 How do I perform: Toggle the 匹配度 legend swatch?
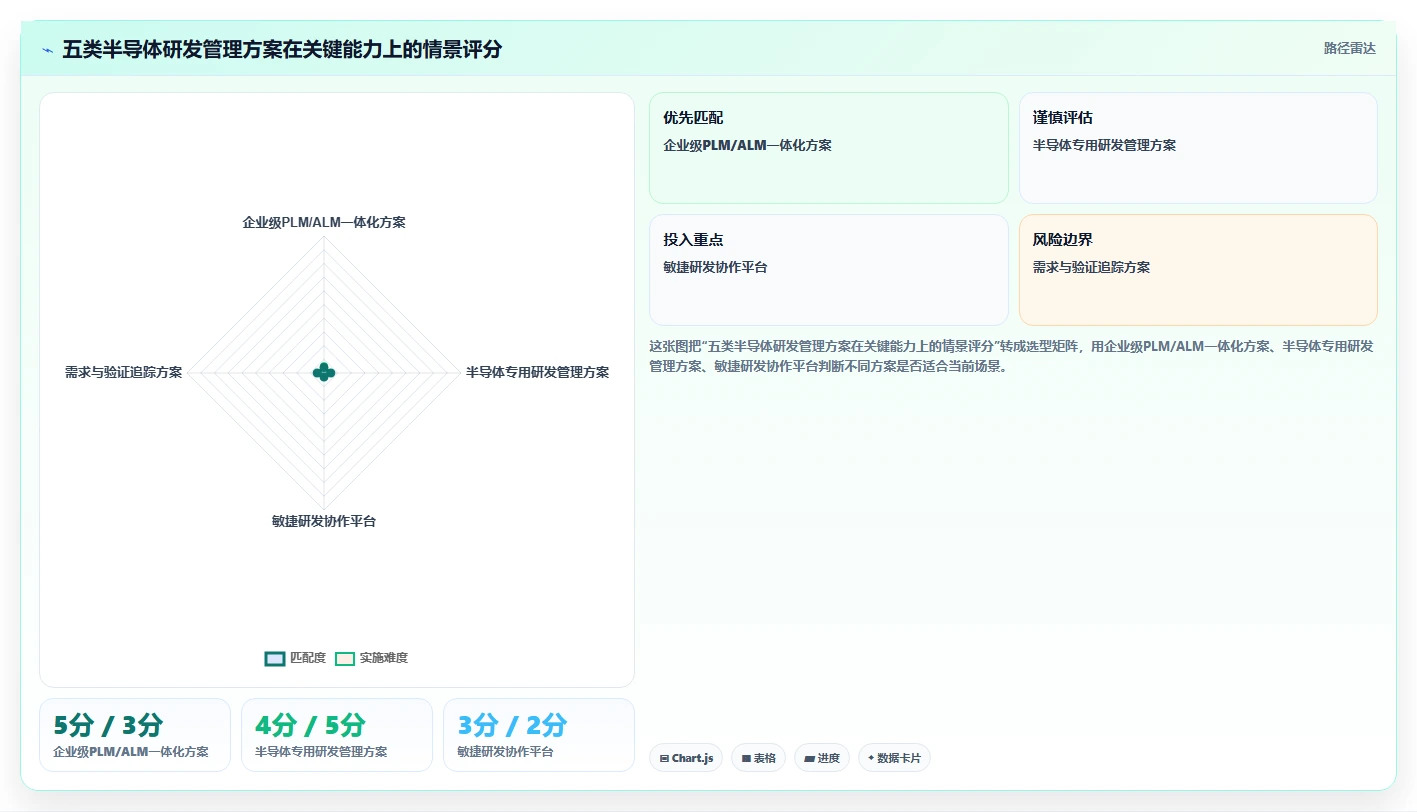[275, 658]
